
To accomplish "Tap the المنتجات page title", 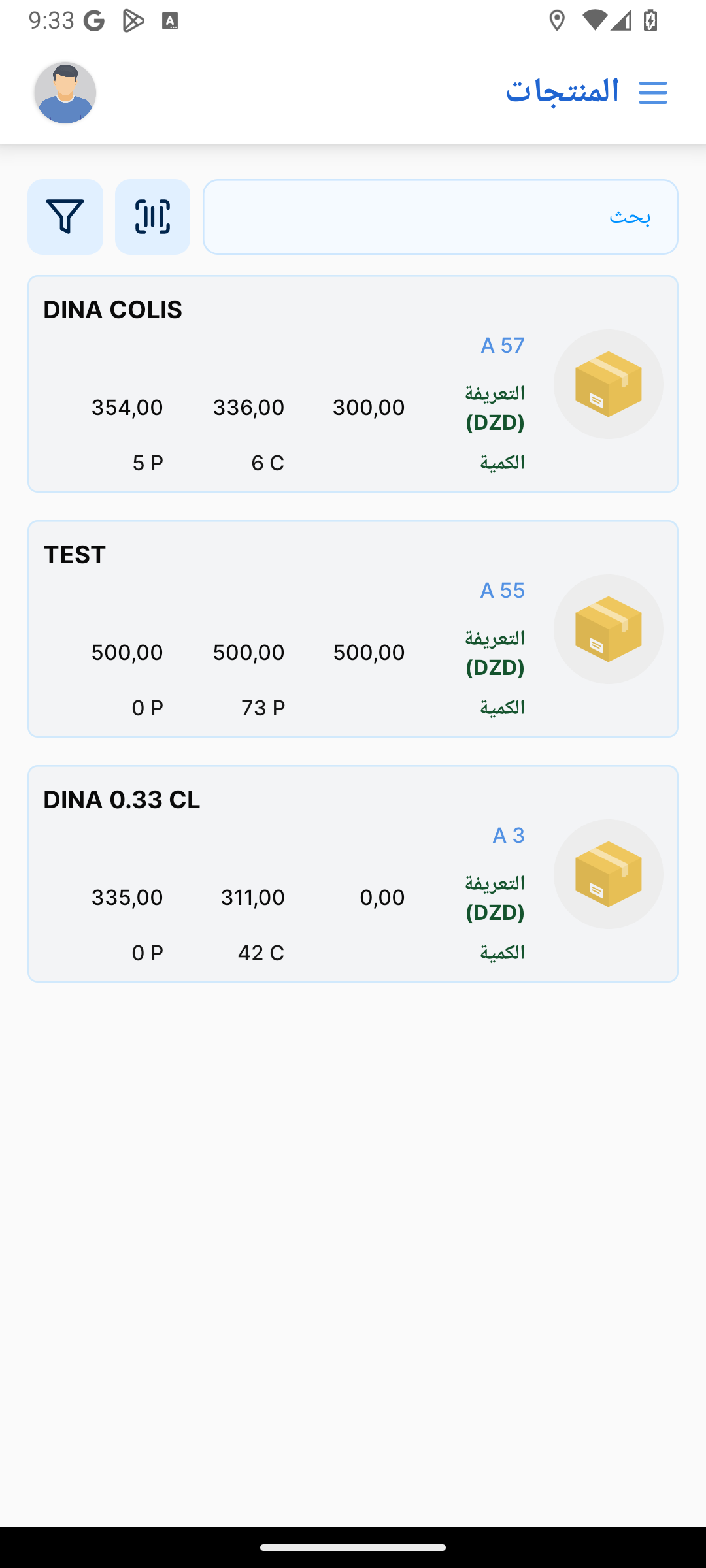I will coord(562,91).
